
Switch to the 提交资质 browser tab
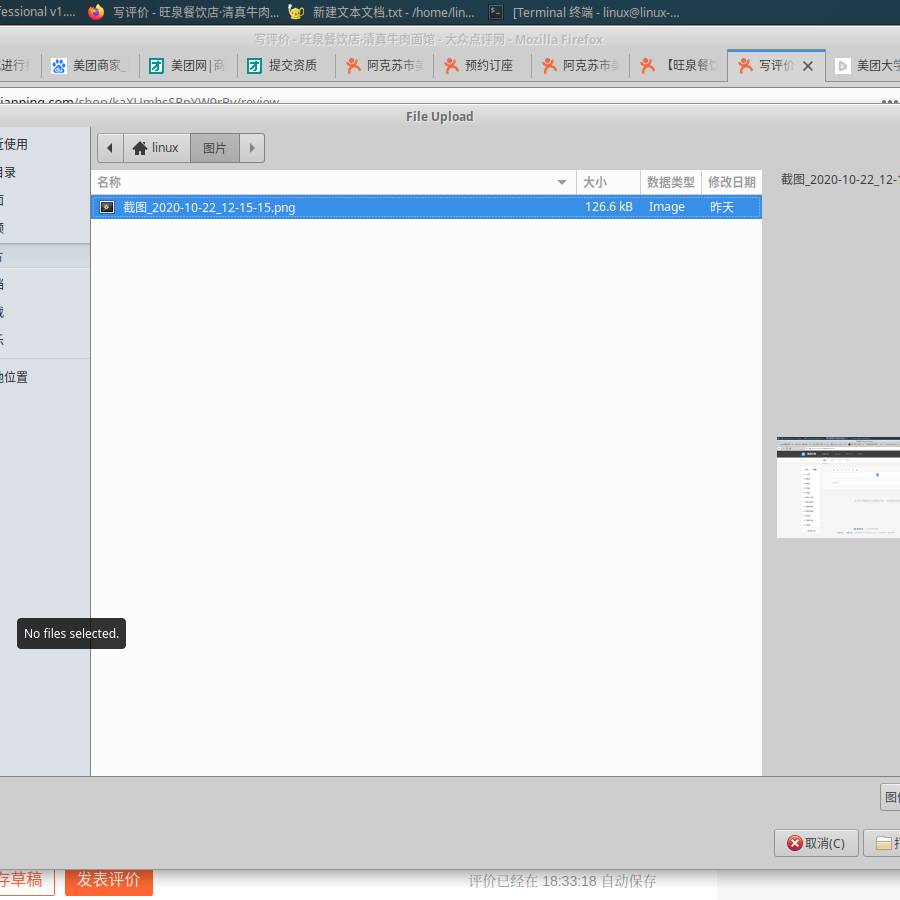click(x=286, y=65)
